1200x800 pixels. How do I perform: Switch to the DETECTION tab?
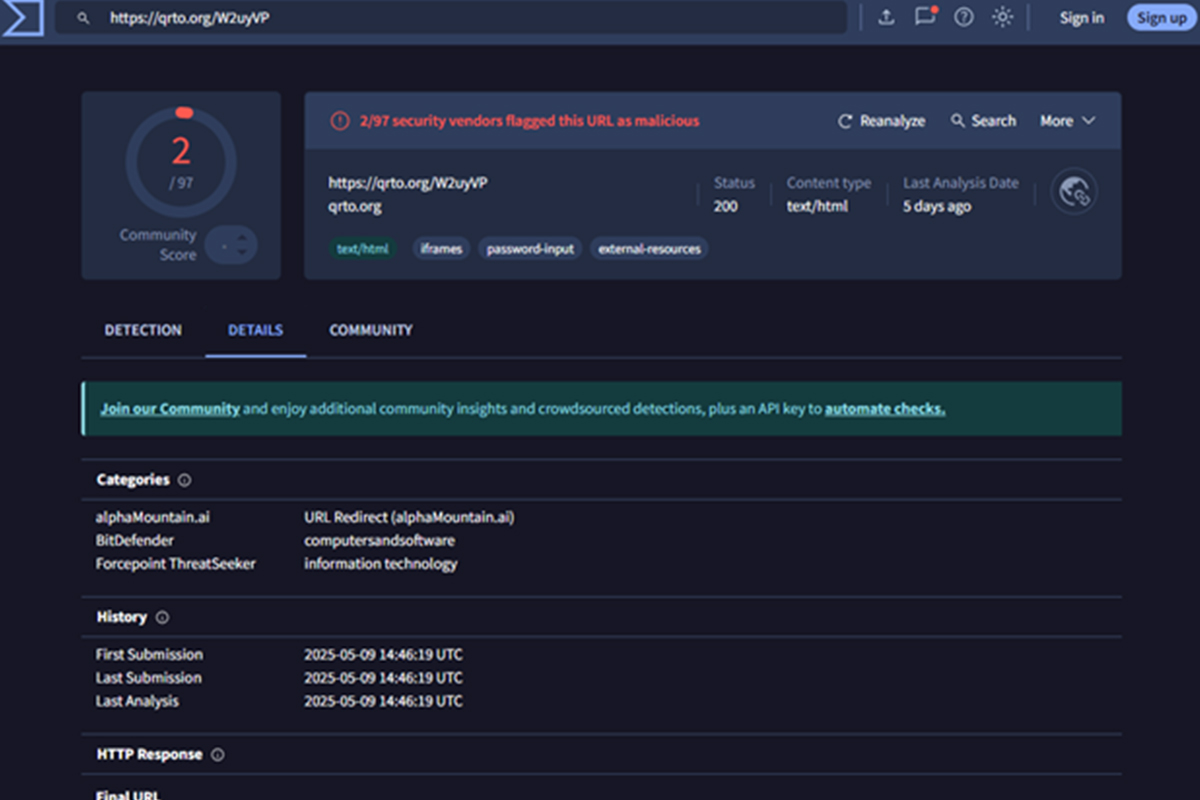click(143, 330)
